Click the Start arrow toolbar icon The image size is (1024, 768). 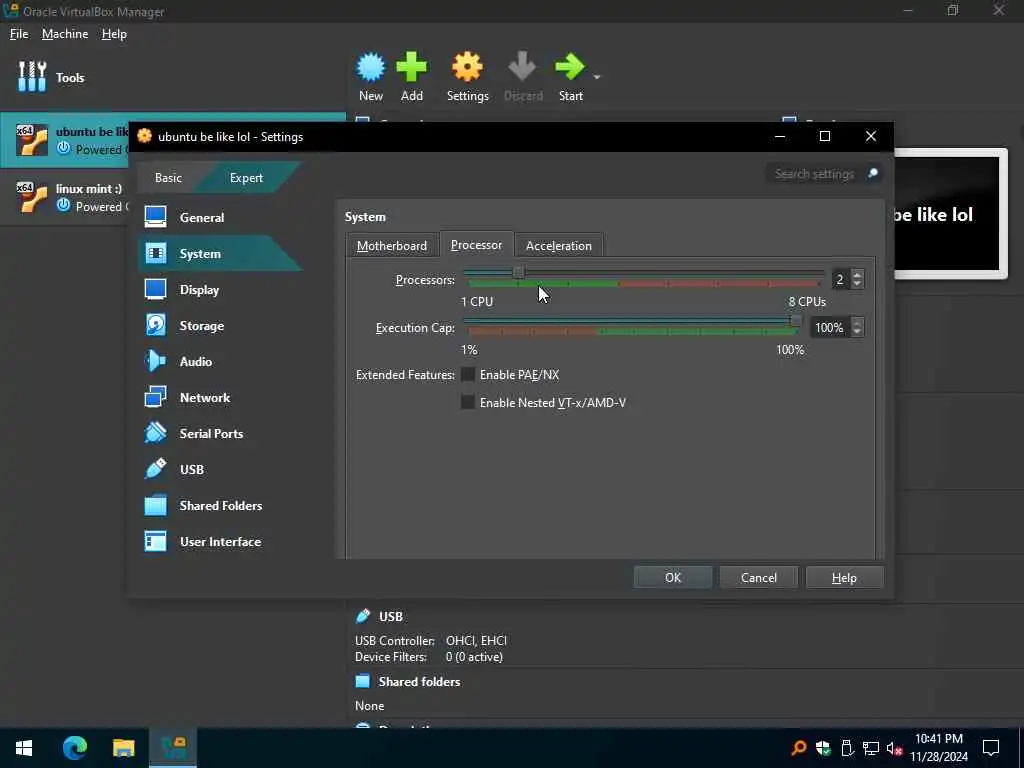[x=570, y=66]
